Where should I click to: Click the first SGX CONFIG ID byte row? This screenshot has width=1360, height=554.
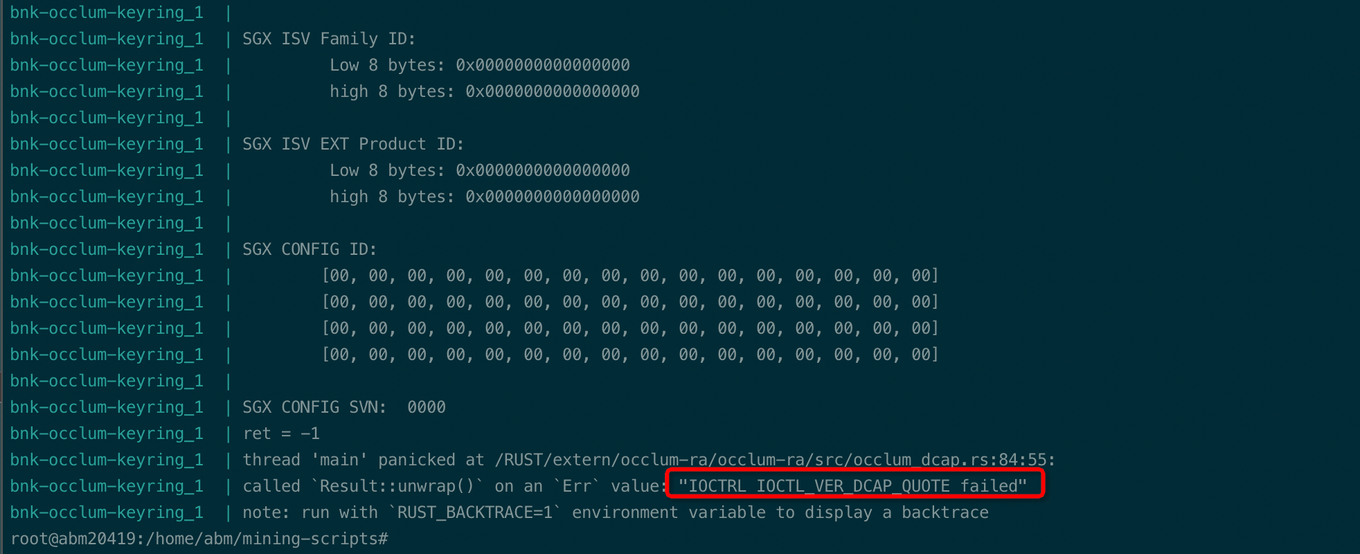click(630, 275)
